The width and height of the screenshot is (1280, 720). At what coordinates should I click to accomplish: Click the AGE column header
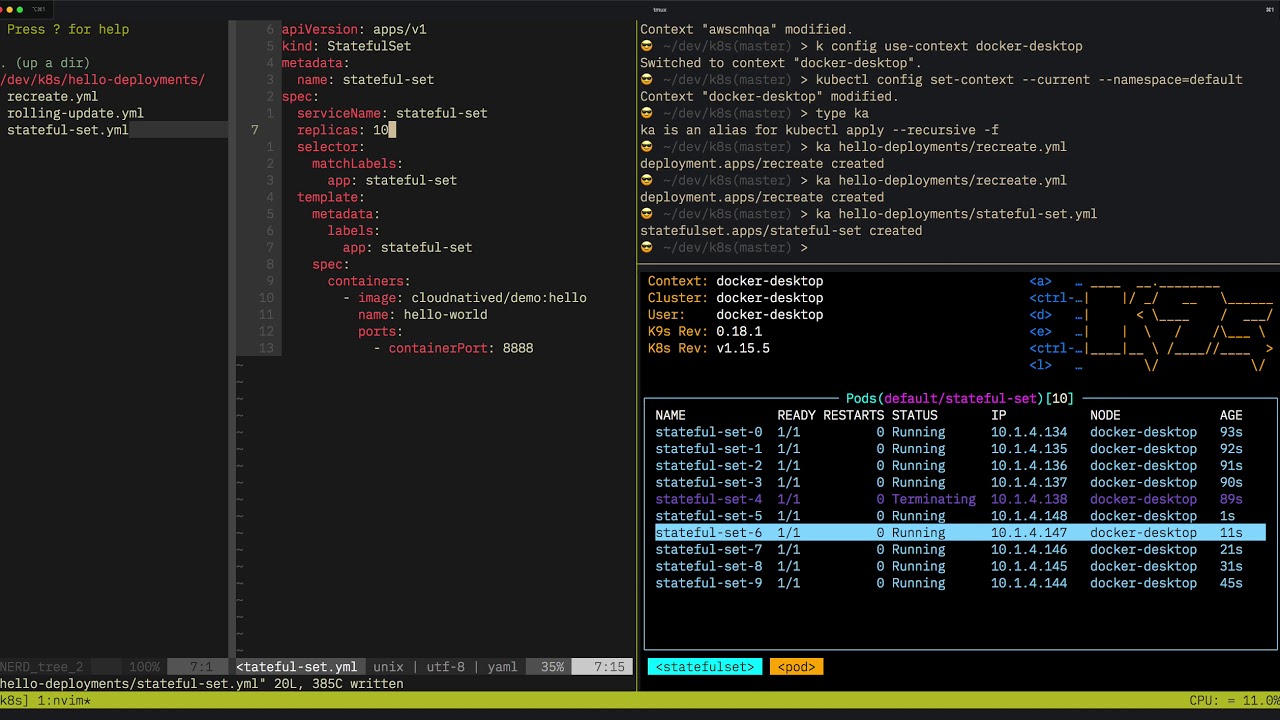coord(1231,415)
